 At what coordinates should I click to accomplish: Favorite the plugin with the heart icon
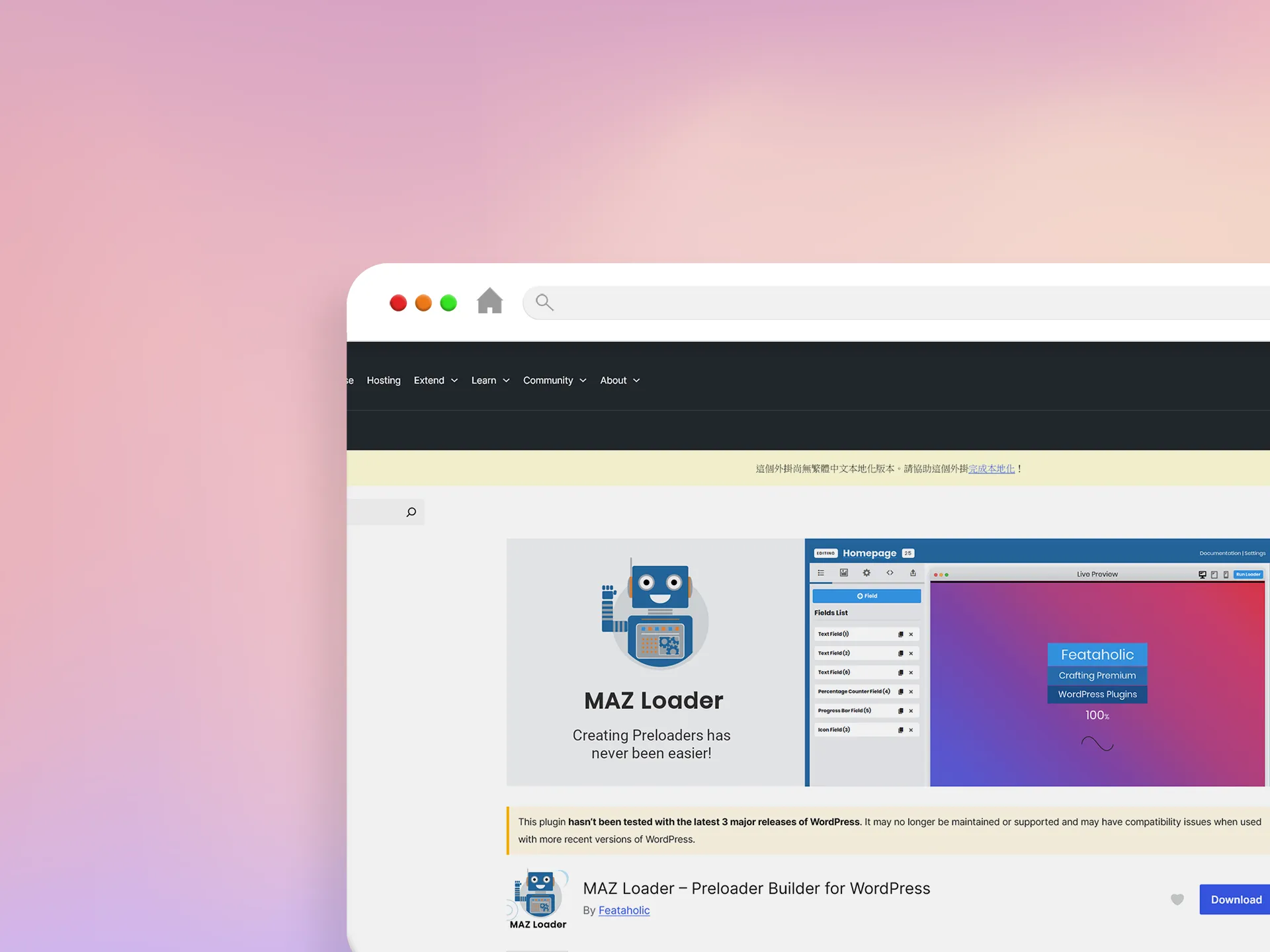click(1177, 900)
